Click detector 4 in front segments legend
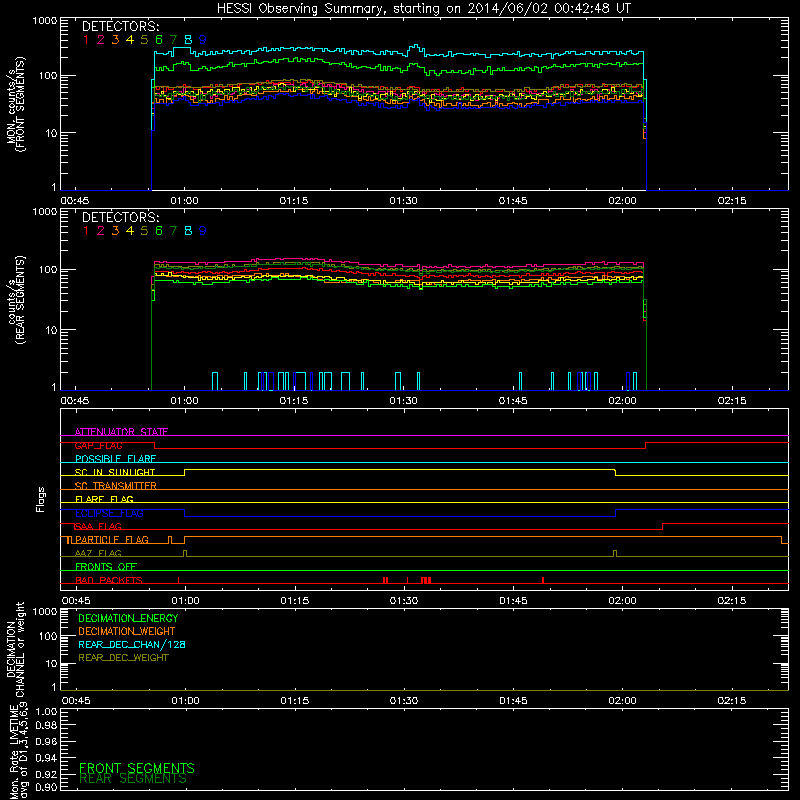The width and height of the screenshot is (800, 800). pyautogui.click(x=130, y=40)
